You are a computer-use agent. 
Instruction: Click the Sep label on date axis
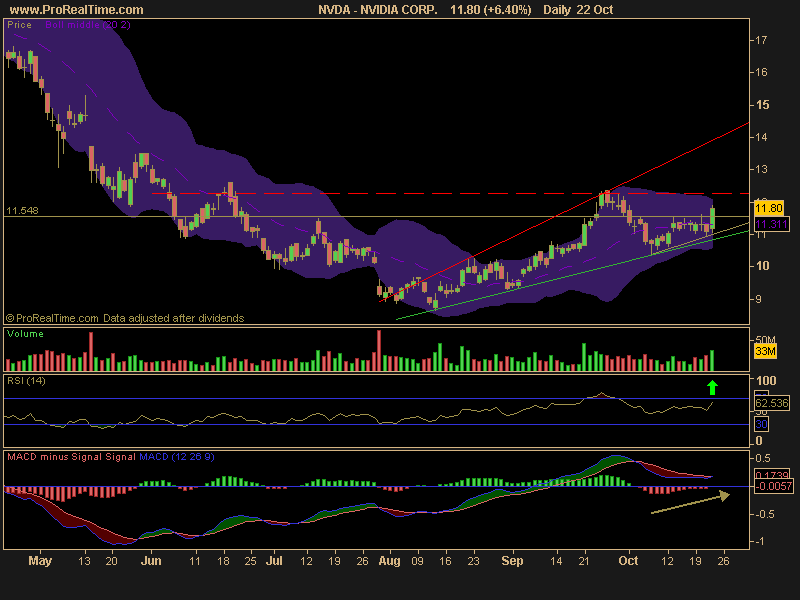point(512,561)
